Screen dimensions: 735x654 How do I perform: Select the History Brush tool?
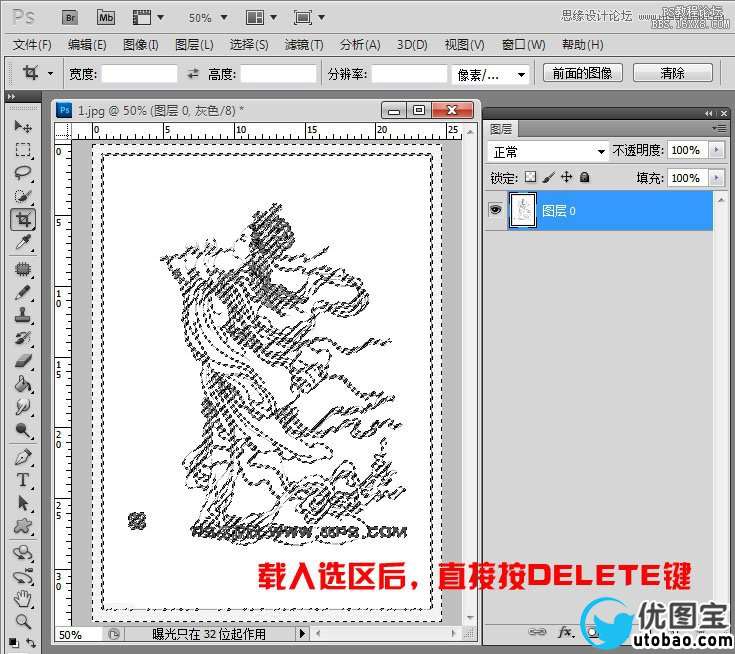pyautogui.click(x=22, y=338)
